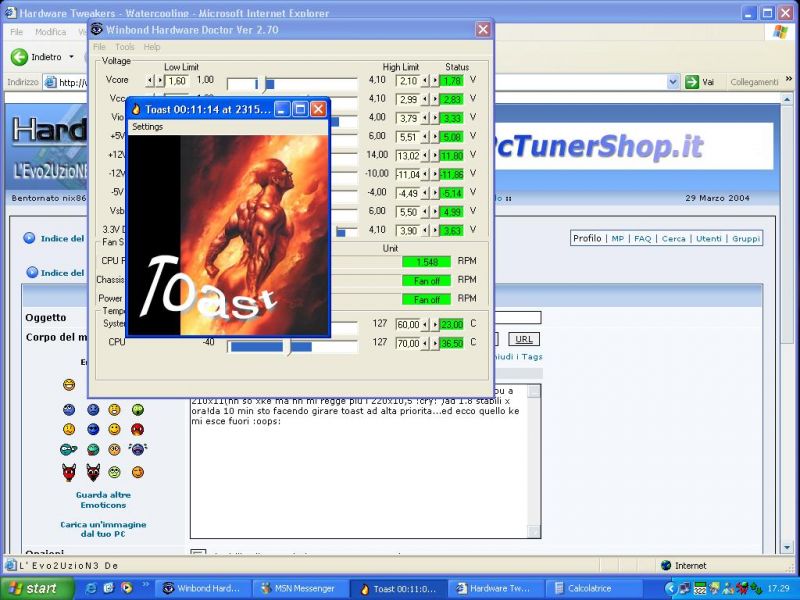
Task: Open Help menu in Hardware Doctor
Action: point(152,47)
